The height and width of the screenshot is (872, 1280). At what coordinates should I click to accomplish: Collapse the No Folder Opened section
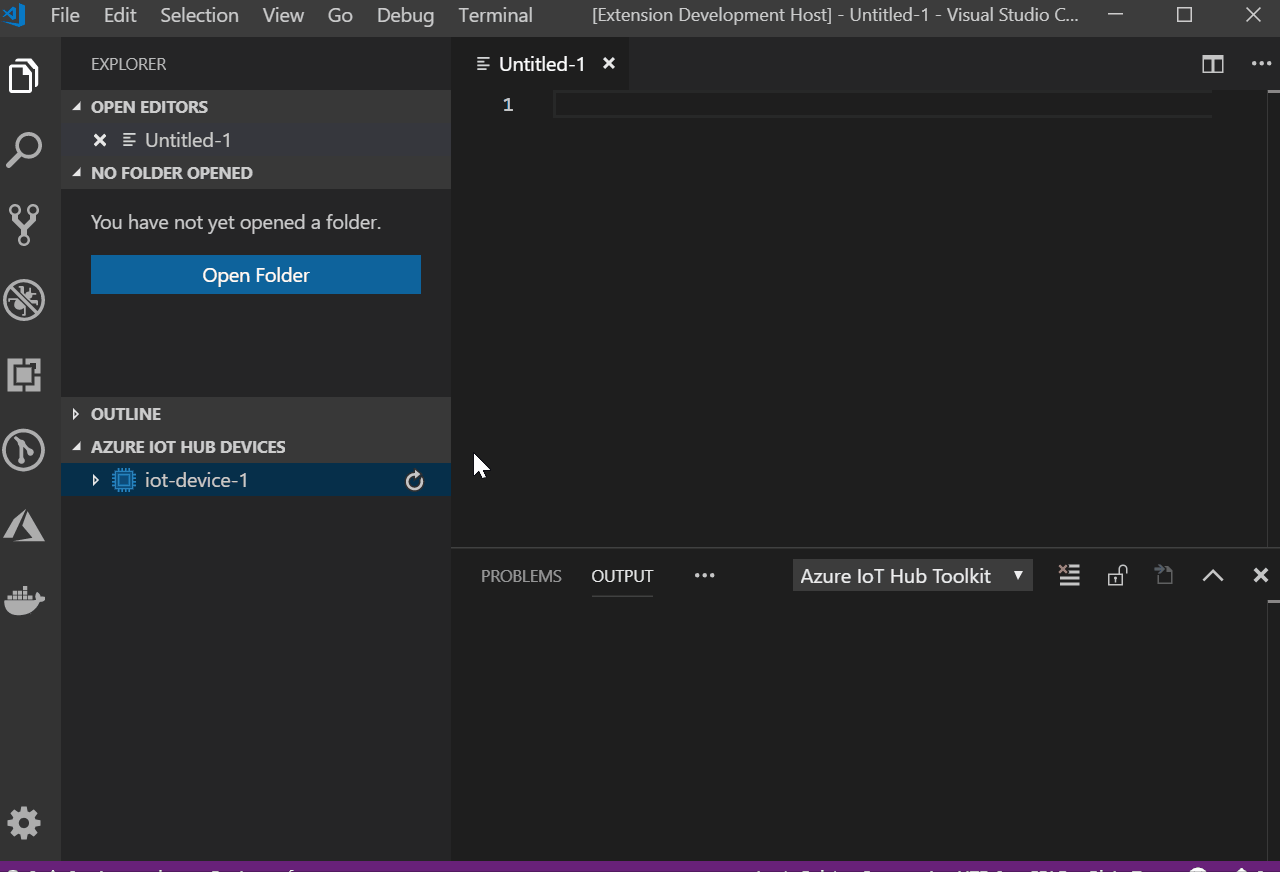76,173
